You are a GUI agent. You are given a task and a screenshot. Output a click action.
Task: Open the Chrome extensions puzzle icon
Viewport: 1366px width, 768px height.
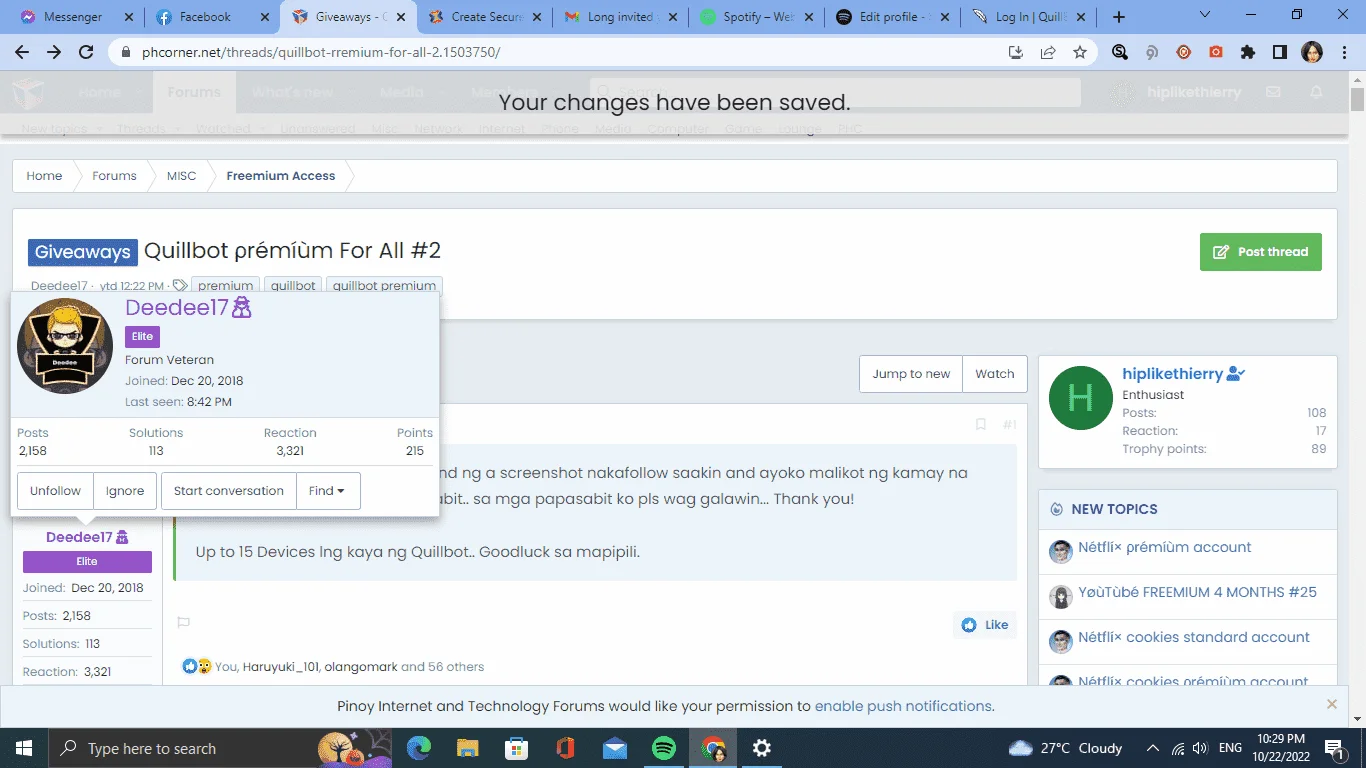(x=1247, y=52)
